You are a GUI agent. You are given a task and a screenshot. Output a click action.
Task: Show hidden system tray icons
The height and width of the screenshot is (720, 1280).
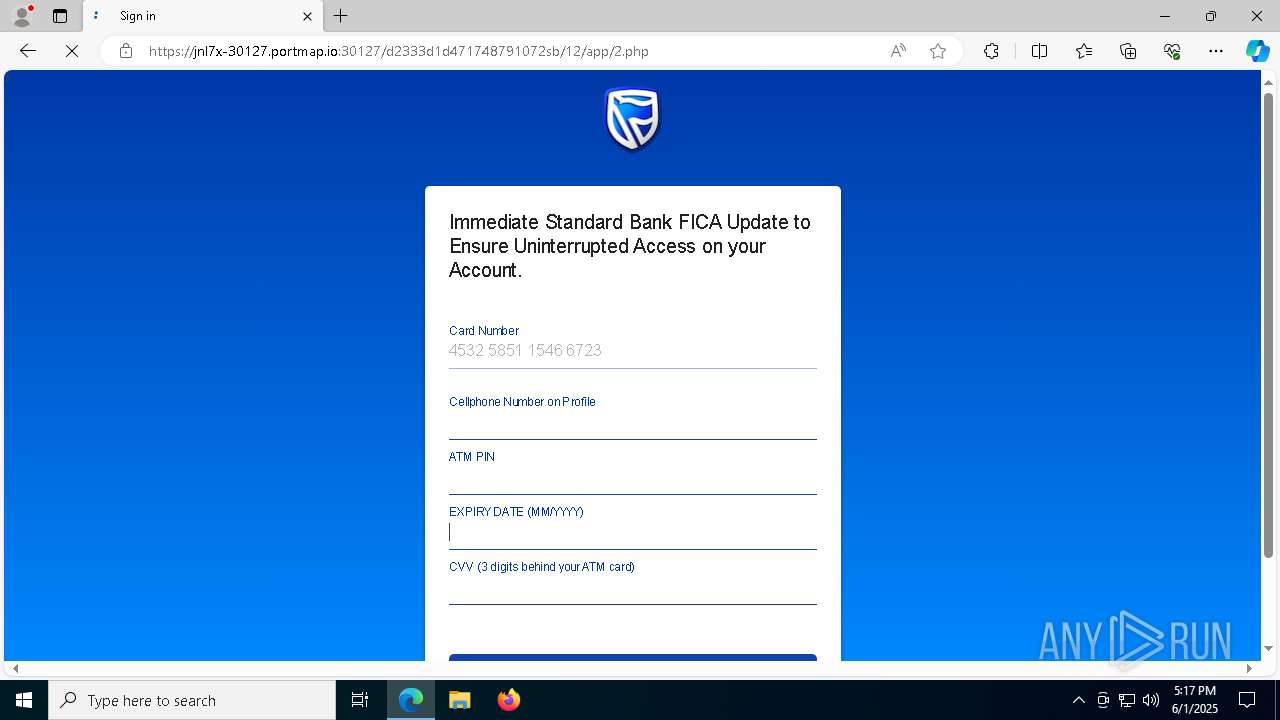click(x=1078, y=700)
